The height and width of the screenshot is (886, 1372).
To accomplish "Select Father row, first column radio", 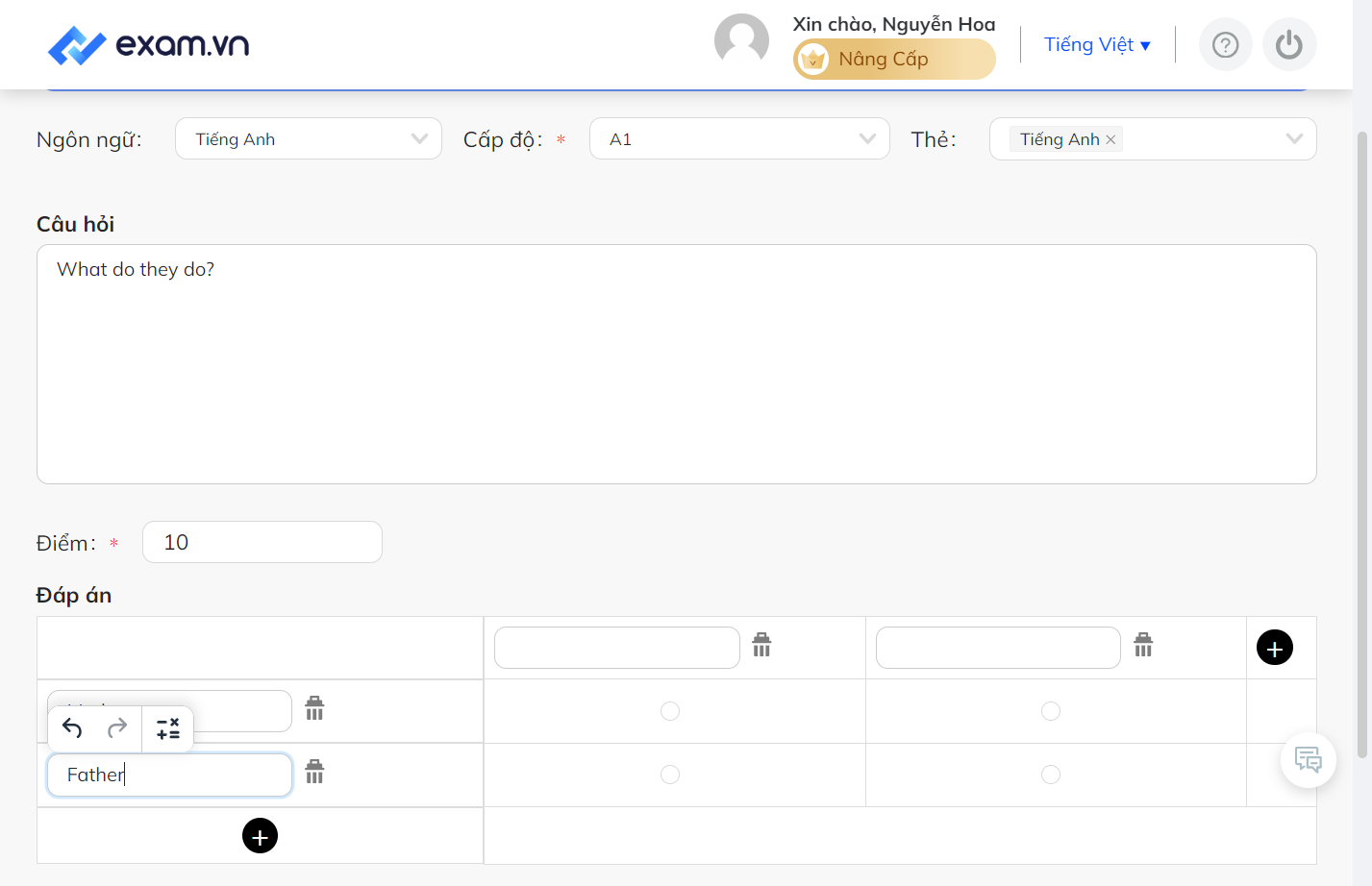I will (670, 775).
